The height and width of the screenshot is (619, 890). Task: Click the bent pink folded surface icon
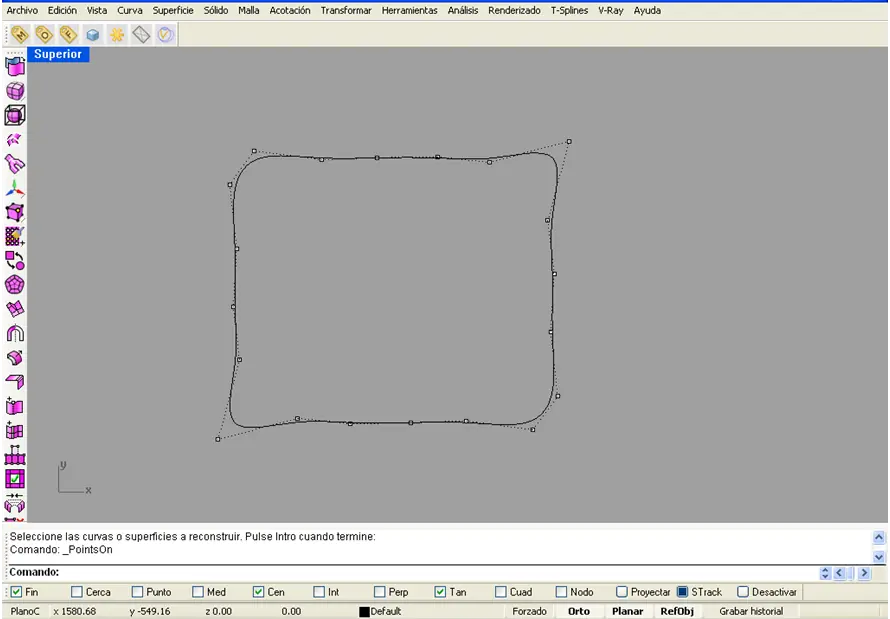tap(15, 382)
